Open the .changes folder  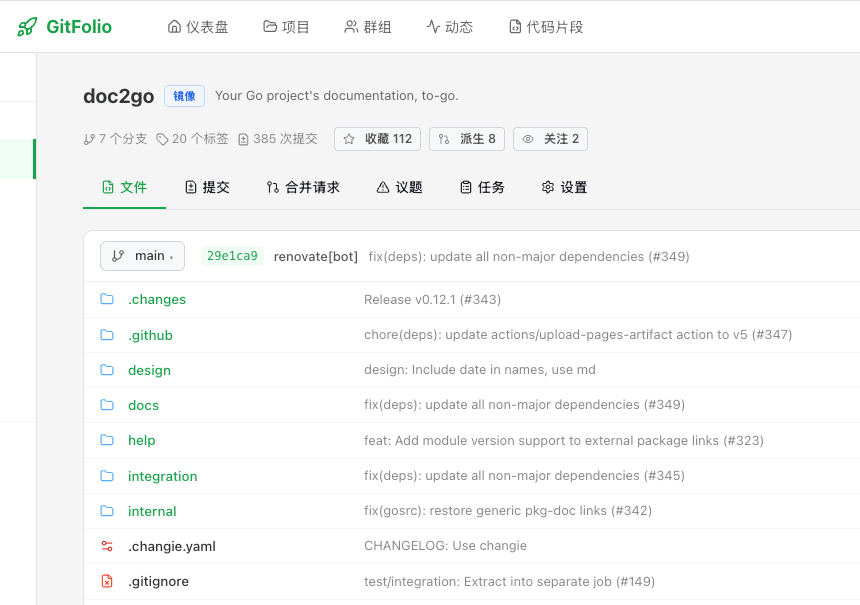157,299
